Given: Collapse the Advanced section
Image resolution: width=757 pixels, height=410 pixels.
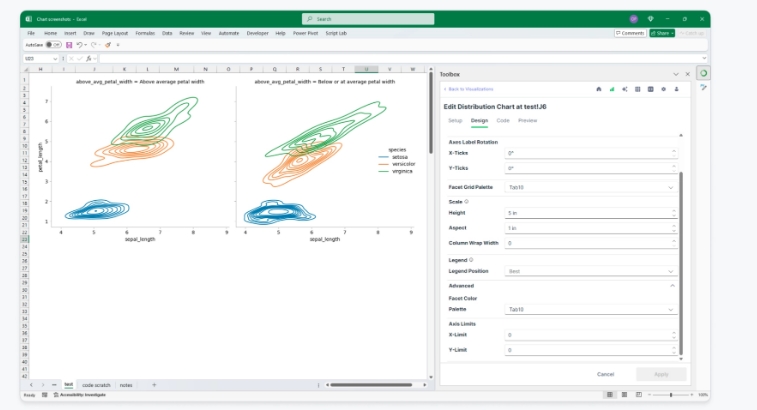Looking at the screenshot, I should click(671, 285).
